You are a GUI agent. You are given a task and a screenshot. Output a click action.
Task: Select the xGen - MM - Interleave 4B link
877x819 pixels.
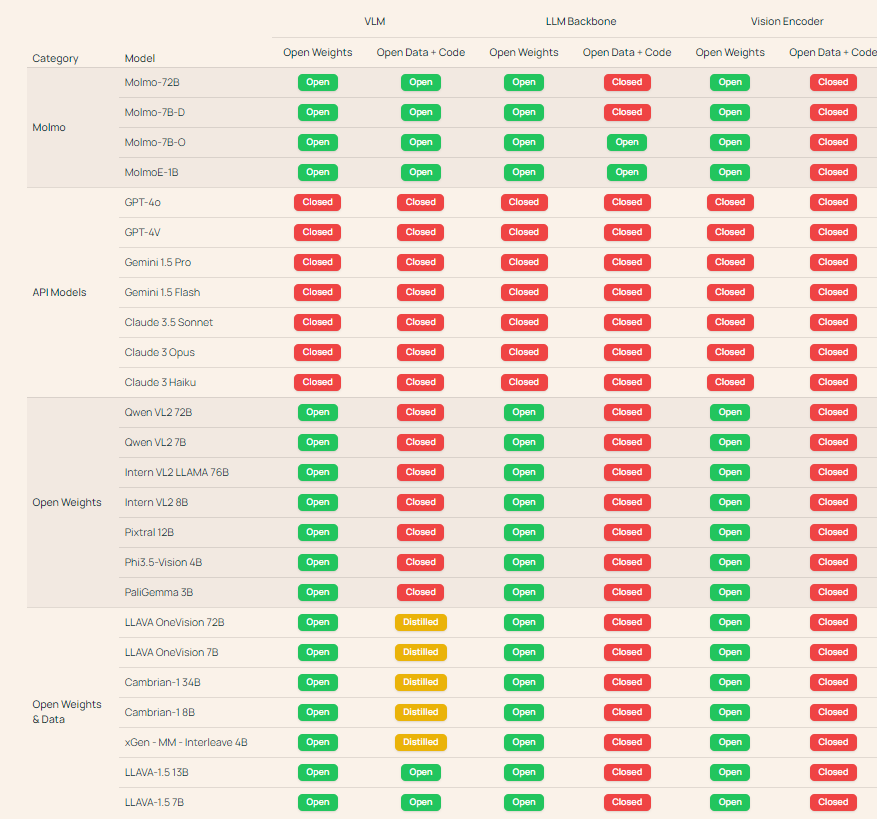pyautogui.click(x=186, y=742)
